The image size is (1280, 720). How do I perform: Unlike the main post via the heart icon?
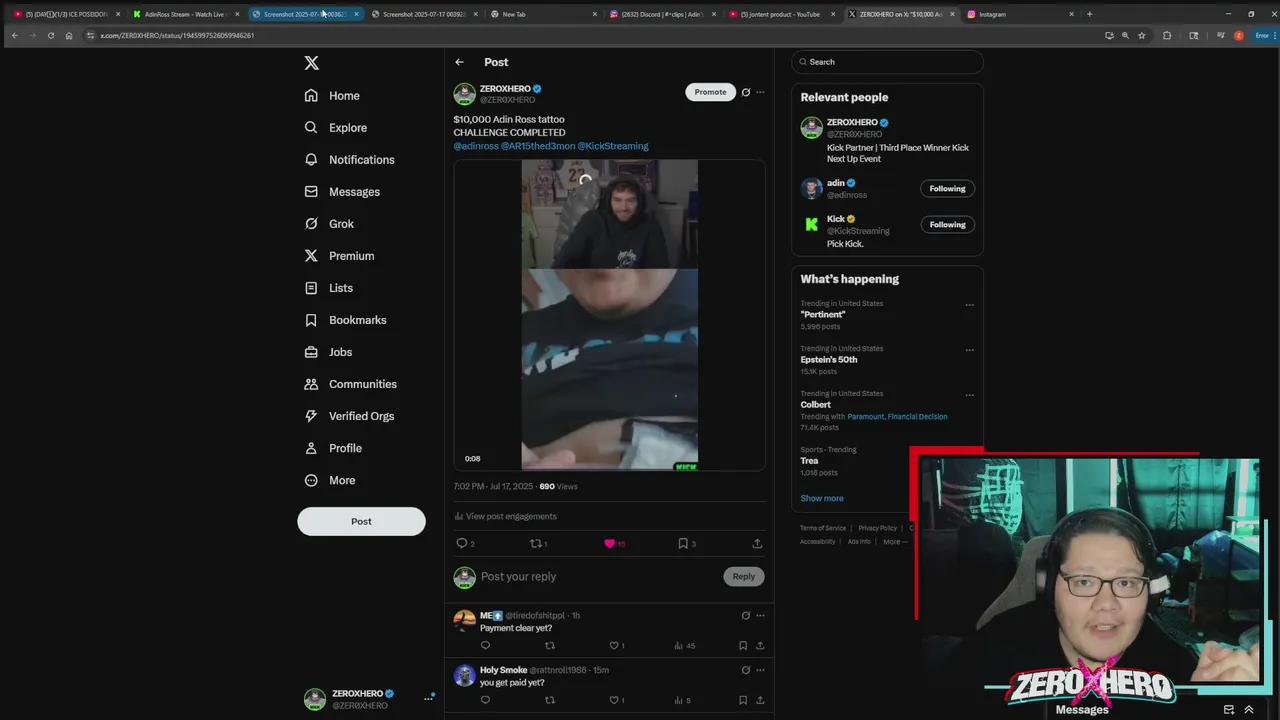click(609, 544)
